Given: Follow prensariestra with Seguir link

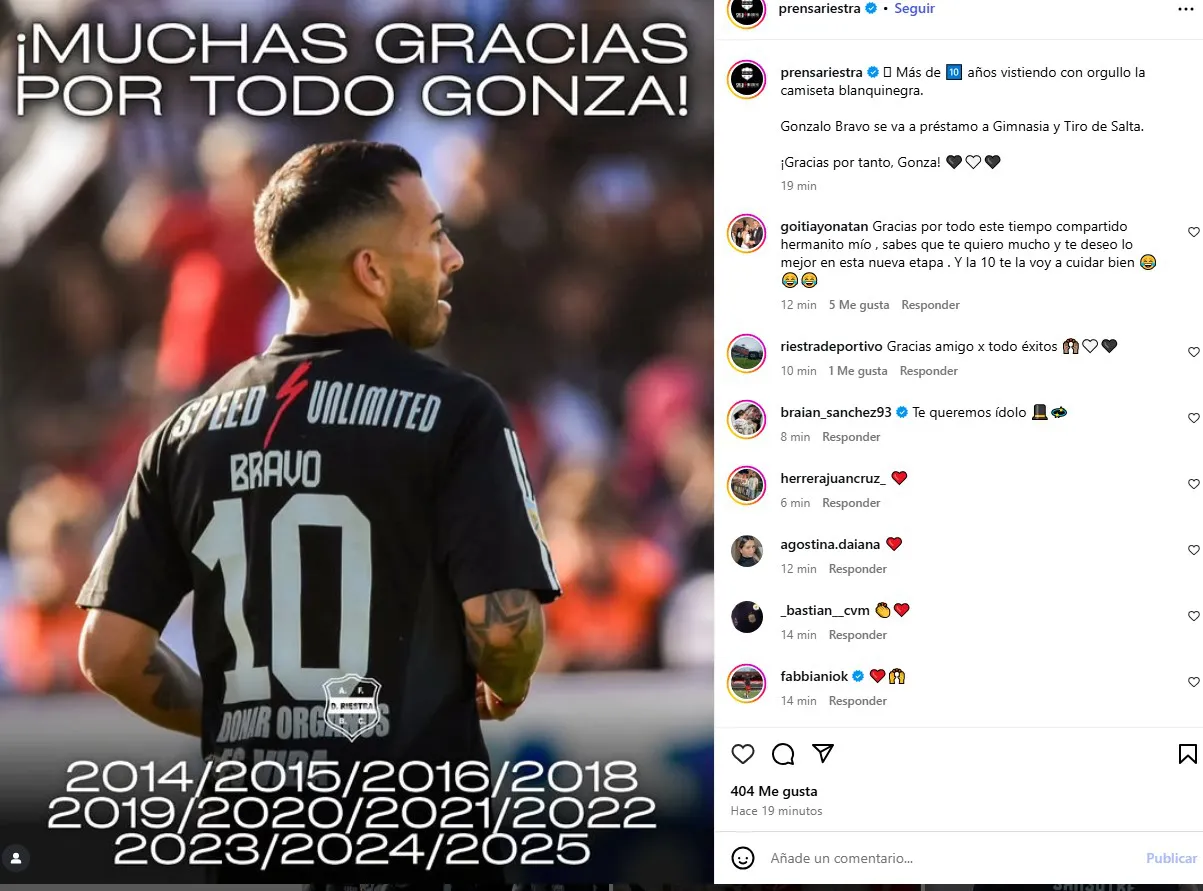Looking at the screenshot, I should pyautogui.click(x=914, y=8).
